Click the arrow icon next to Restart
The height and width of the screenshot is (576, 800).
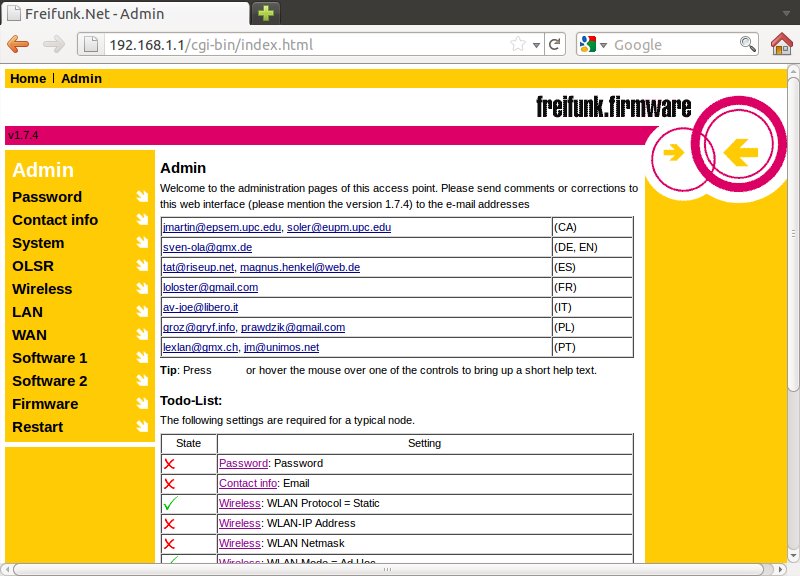[x=142, y=426]
